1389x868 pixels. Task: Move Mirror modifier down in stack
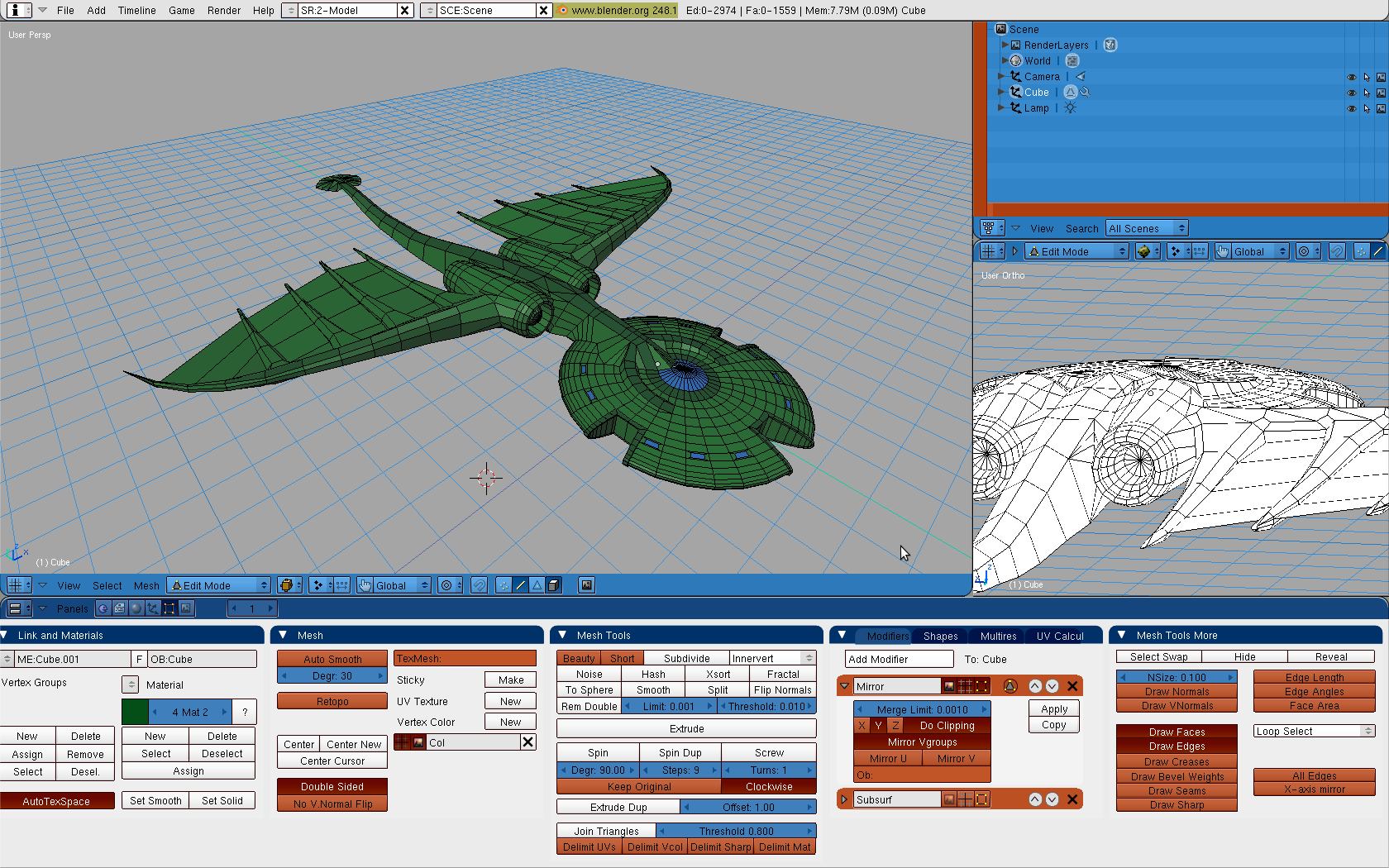click(x=1052, y=686)
